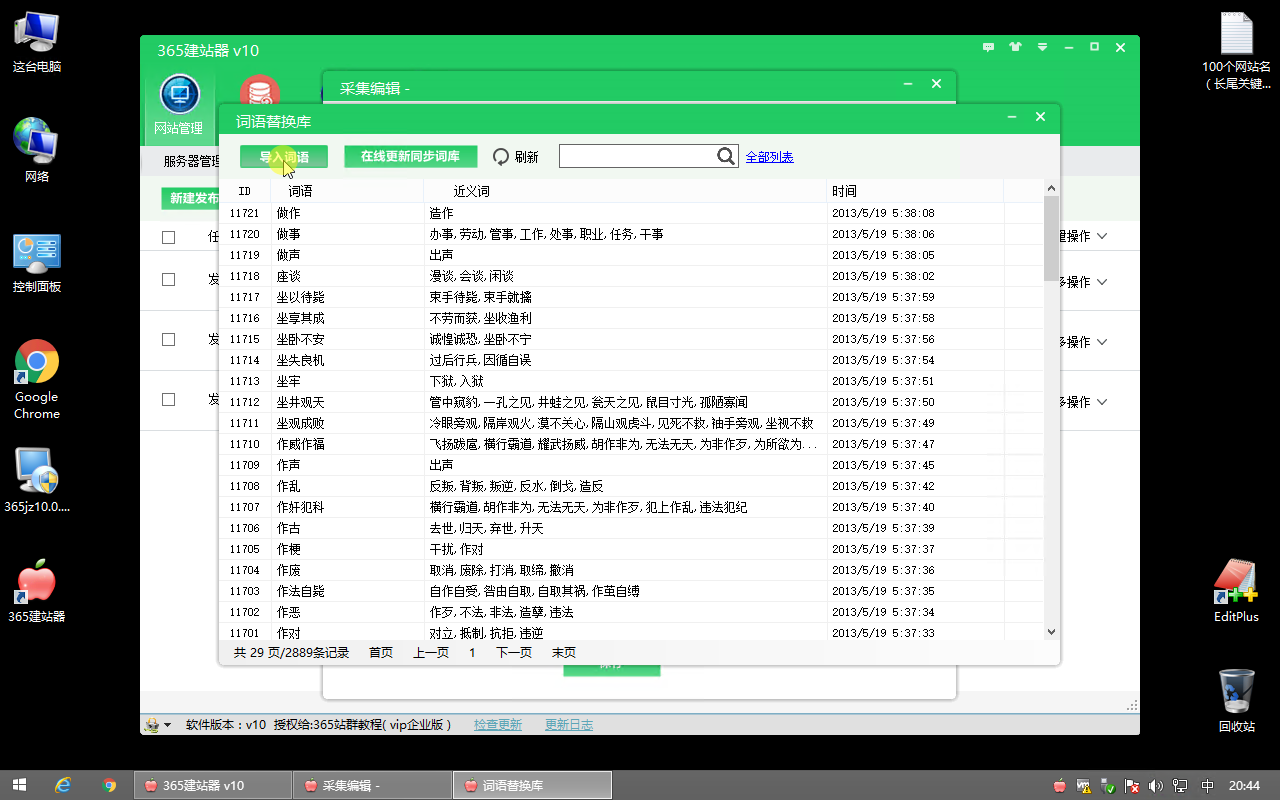Click the word list vertical scrollbar thumb
Viewport: 1280px width, 800px height.
pos(1051,238)
